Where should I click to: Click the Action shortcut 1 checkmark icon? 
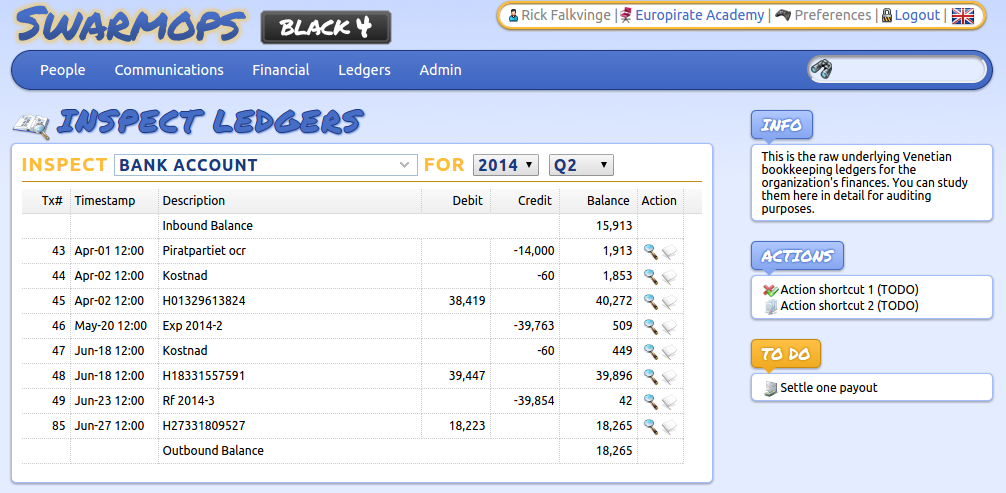[771, 290]
